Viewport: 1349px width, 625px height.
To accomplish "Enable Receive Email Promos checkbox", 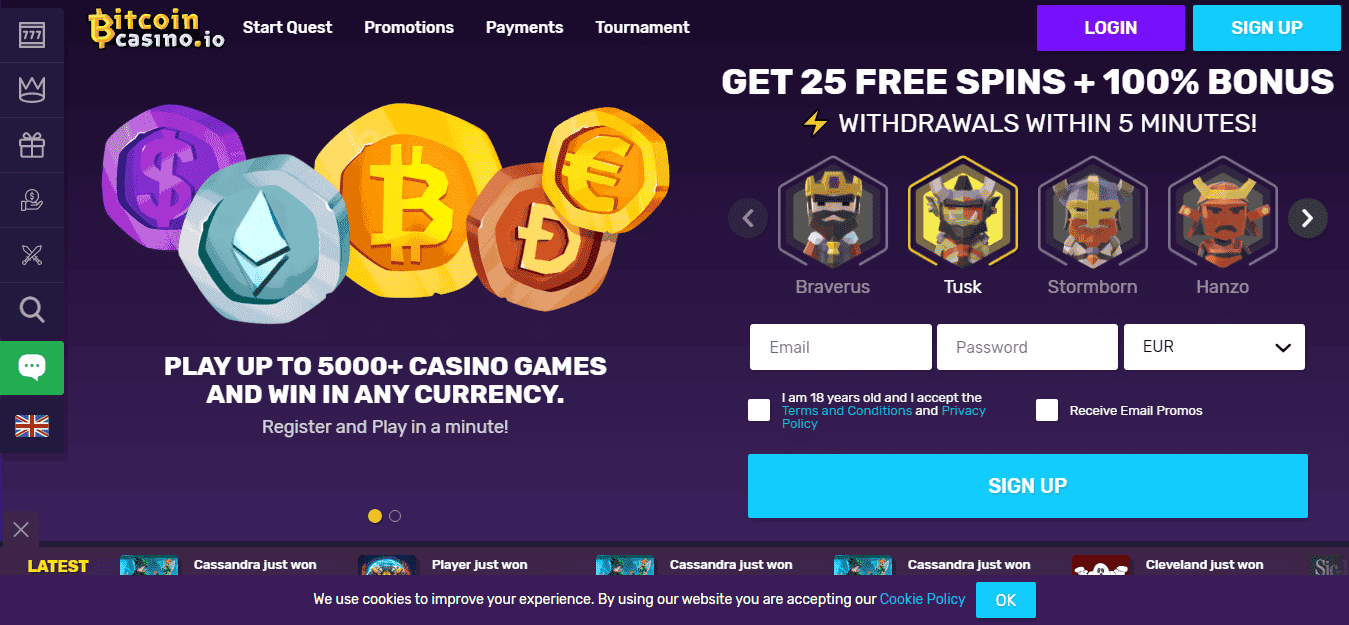I will coord(1047,410).
